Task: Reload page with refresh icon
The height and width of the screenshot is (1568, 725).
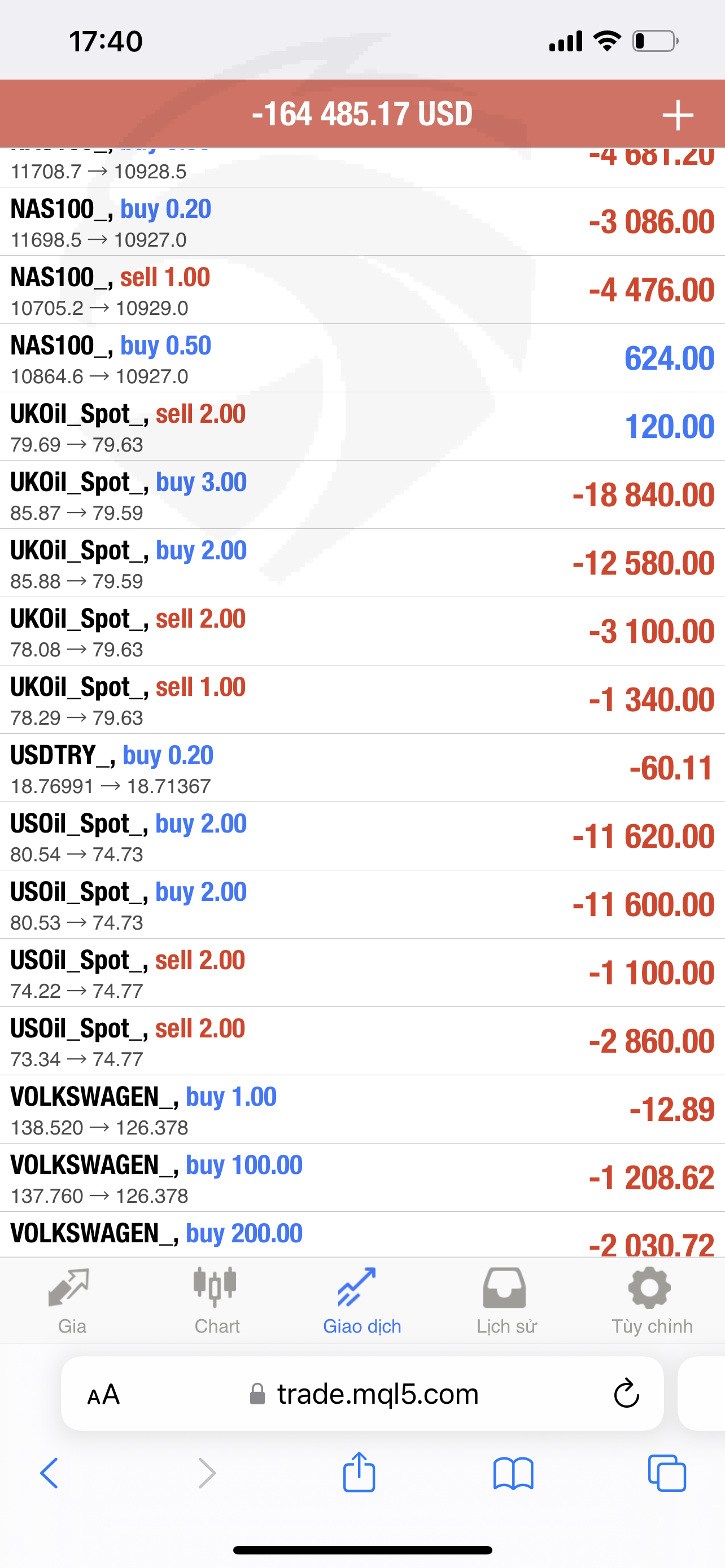Action: pyautogui.click(x=626, y=1394)
